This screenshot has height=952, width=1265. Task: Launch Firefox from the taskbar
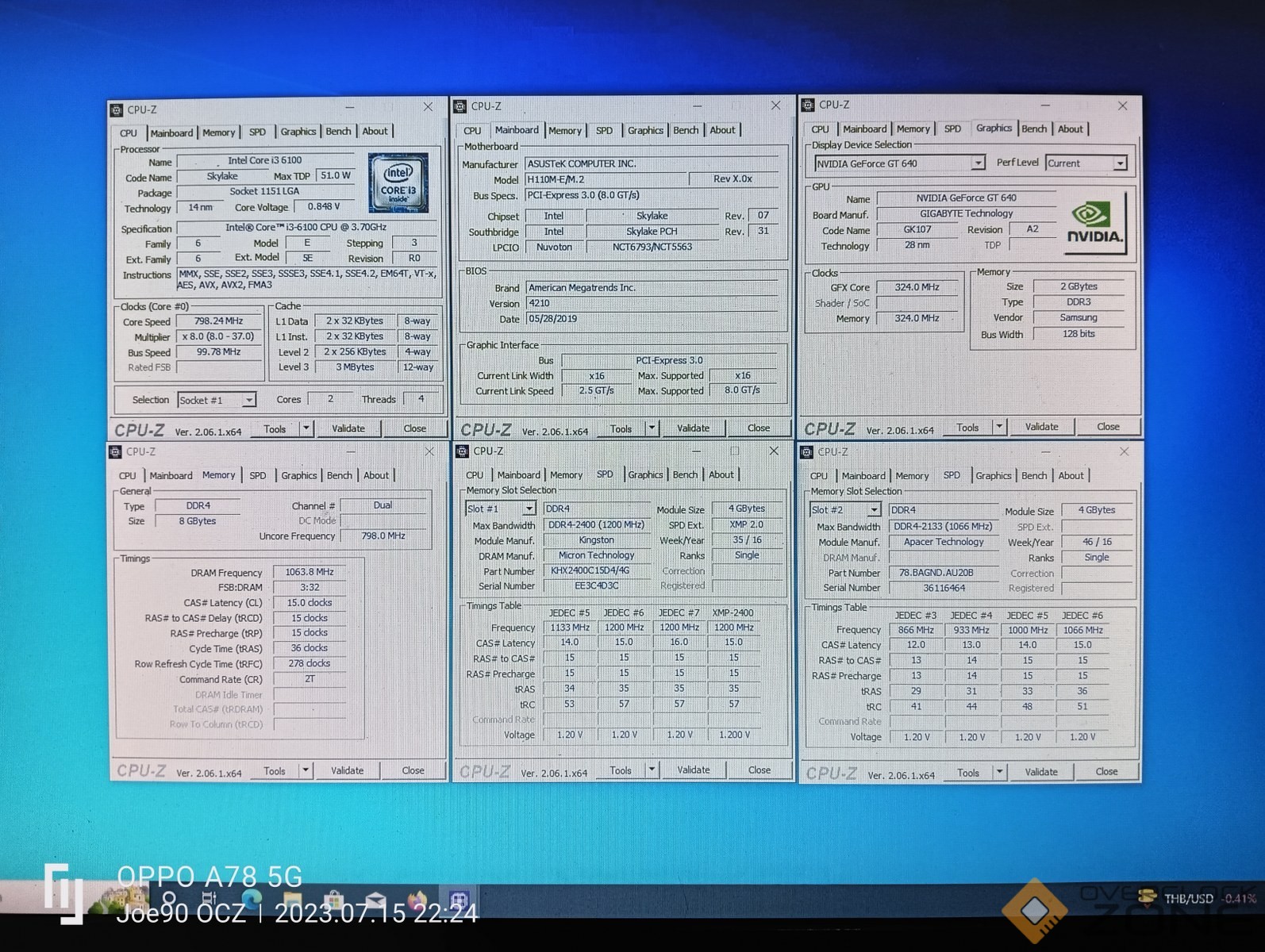coord(417,900)
